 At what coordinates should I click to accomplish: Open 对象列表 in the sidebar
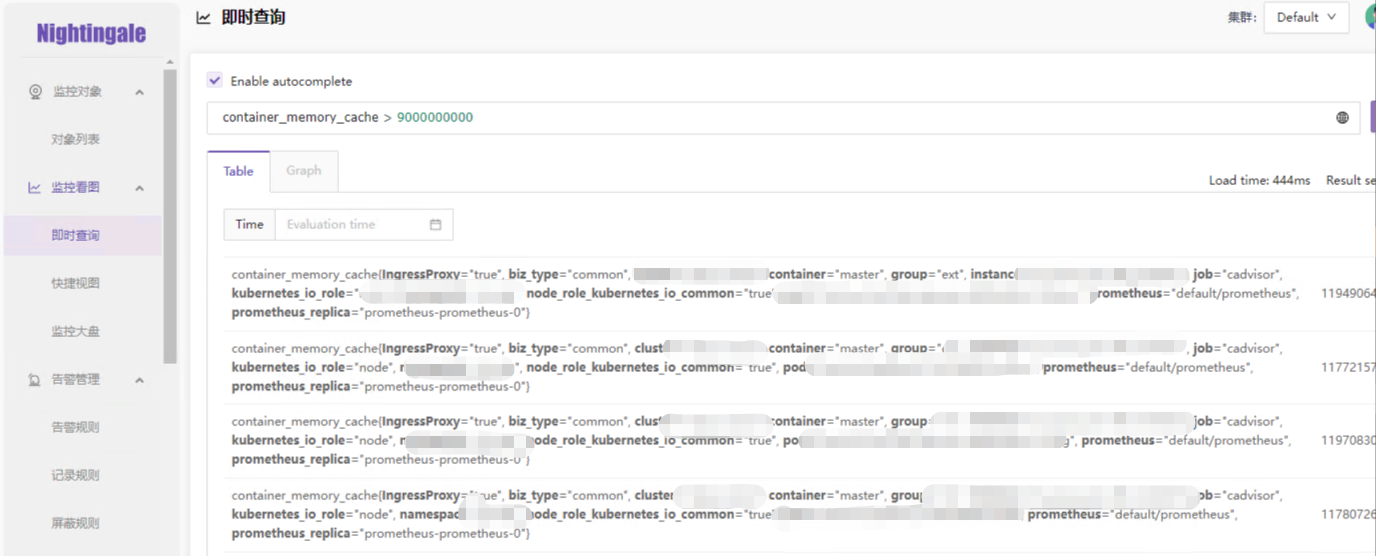click(x=76, y=140)
